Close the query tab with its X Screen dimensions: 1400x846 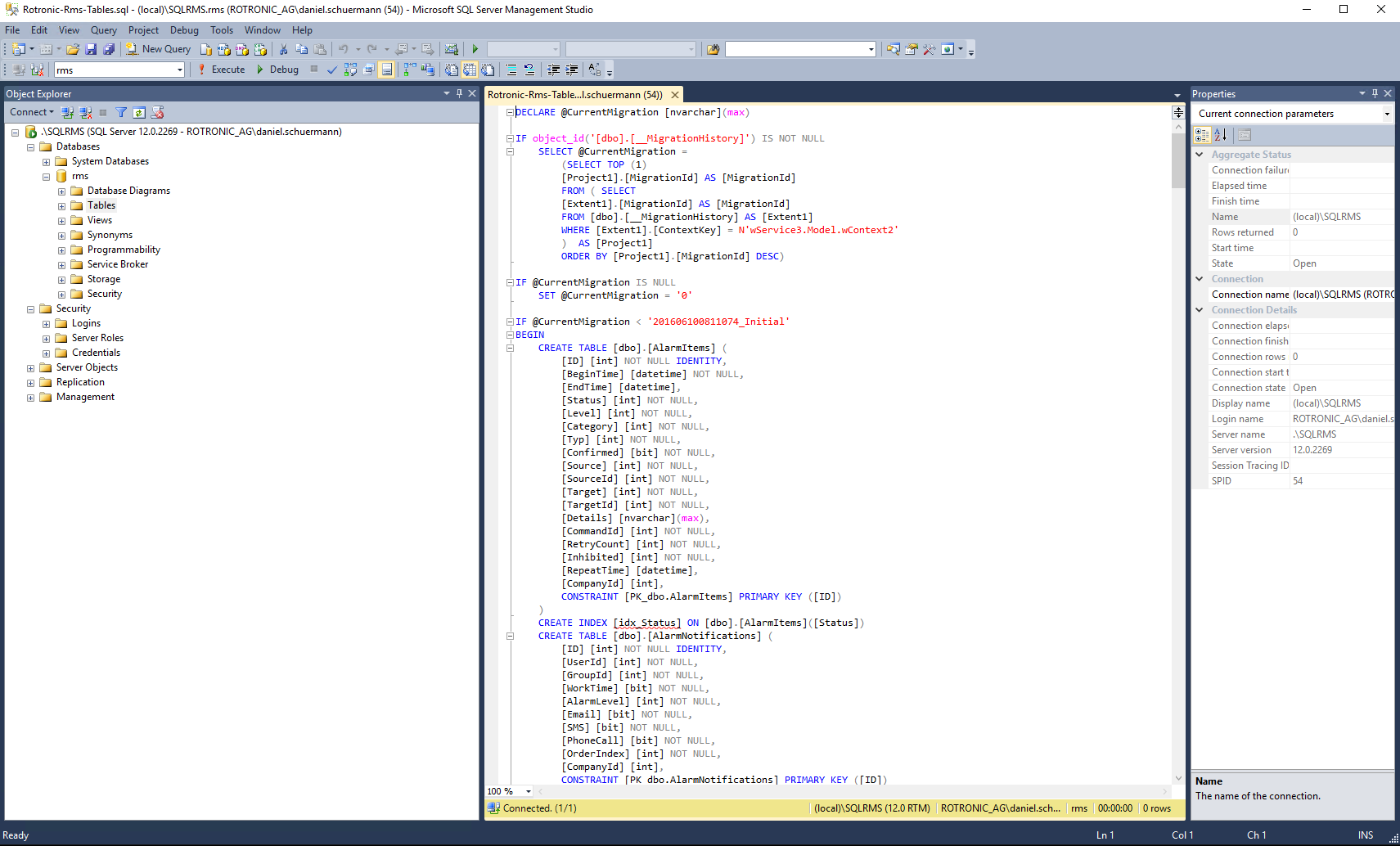[x=674, y=95]
